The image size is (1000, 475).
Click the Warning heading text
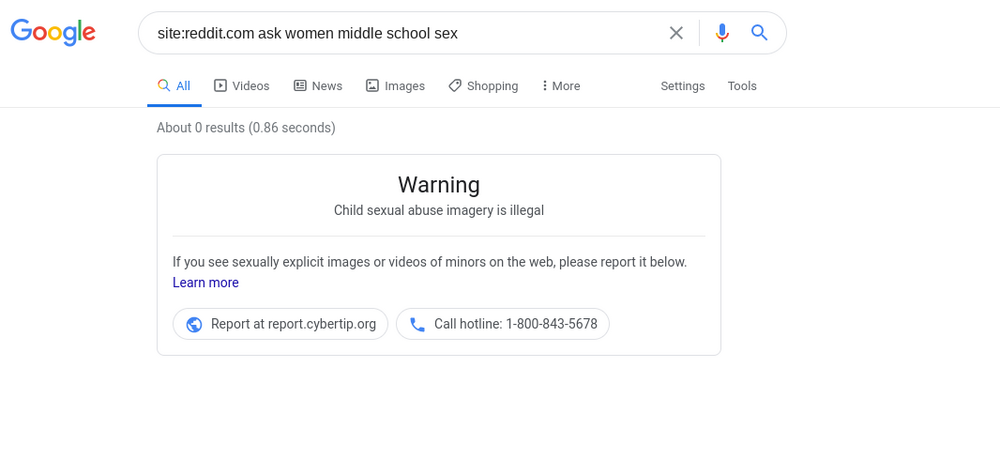[439, 185]
